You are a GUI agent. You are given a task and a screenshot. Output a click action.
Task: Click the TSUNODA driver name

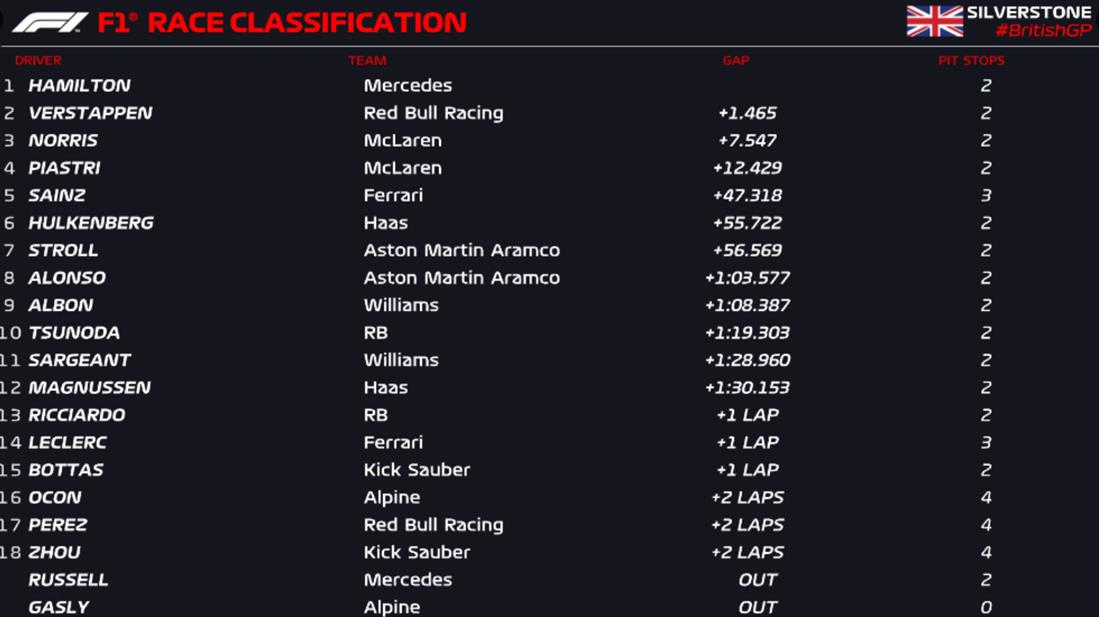pos(74,333)
